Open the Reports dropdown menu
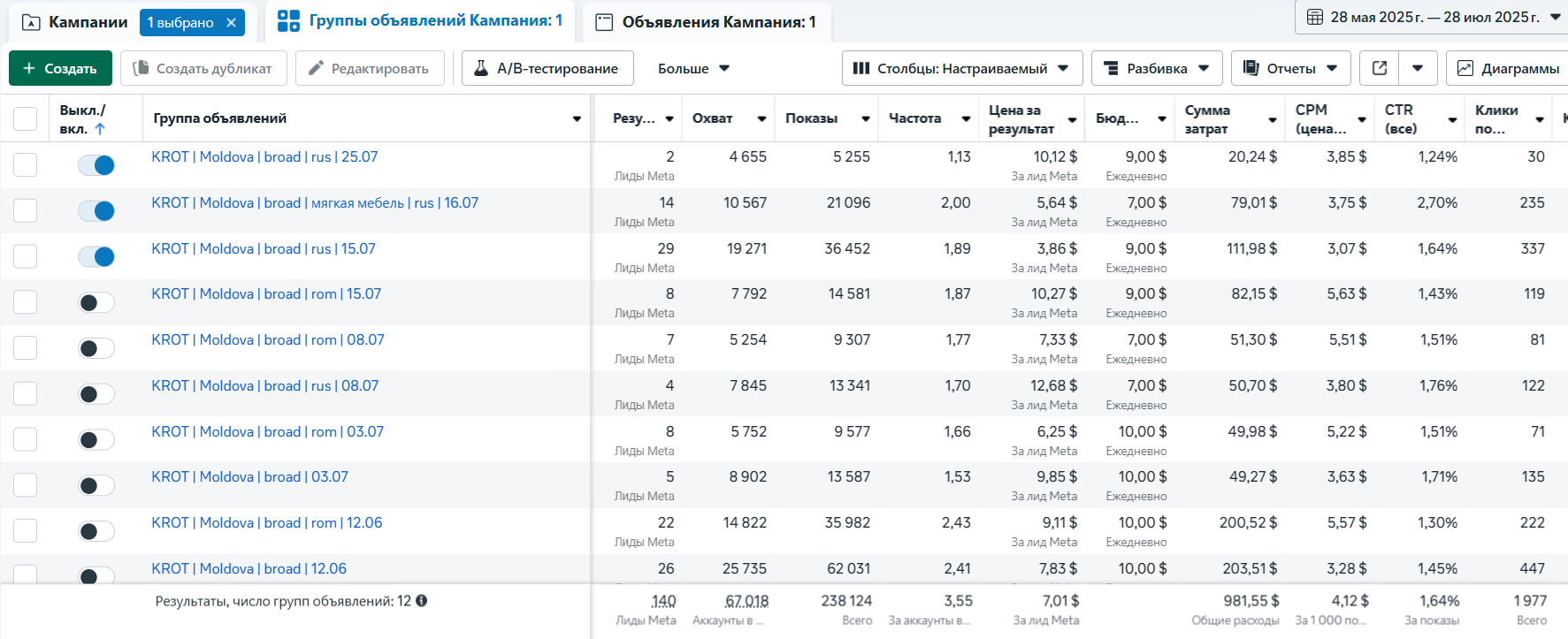The height and width of the screenshot is (639, 1568). [x=1290, y=68]
